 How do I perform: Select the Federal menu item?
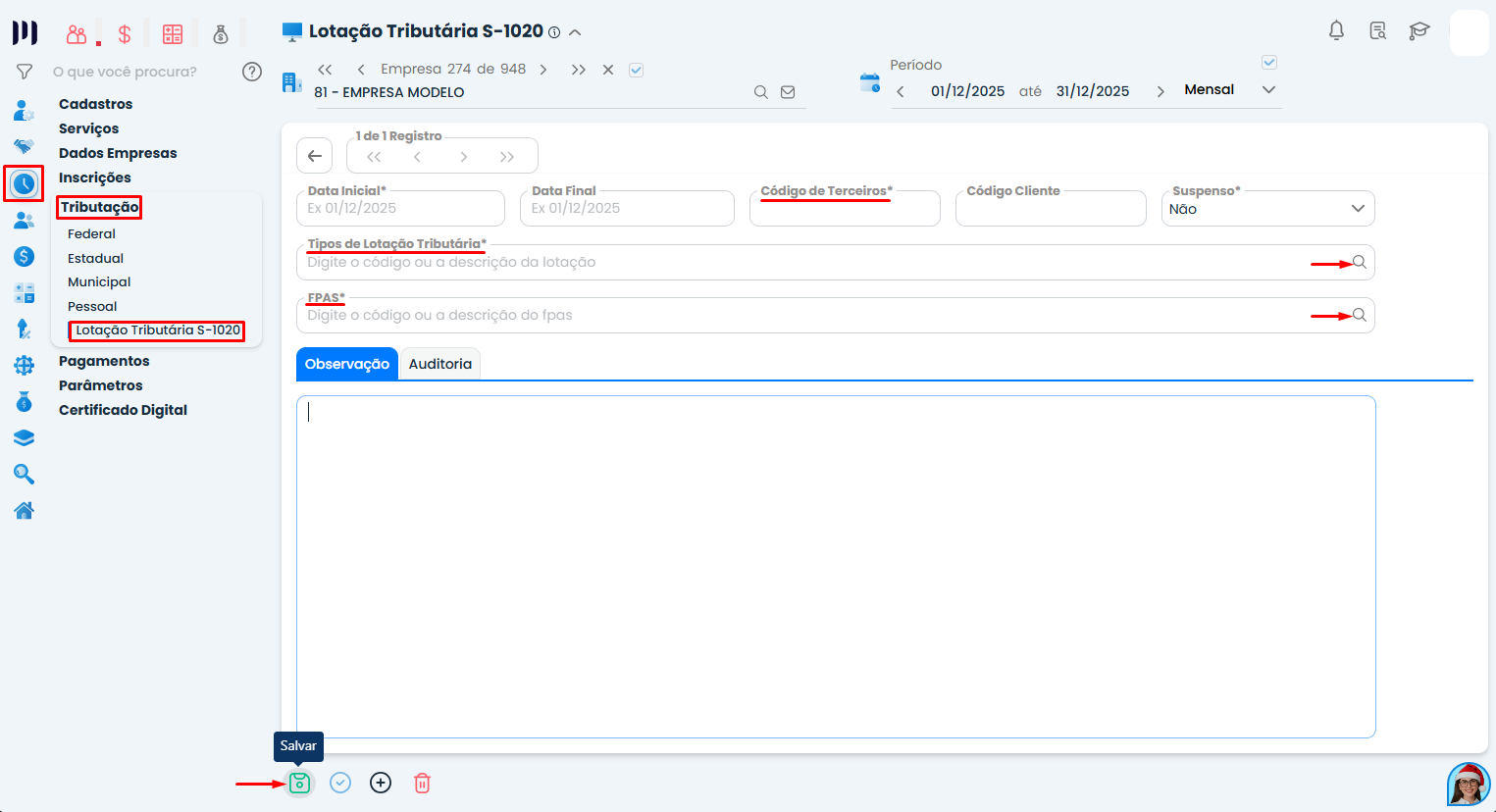(x=91, y=234)
